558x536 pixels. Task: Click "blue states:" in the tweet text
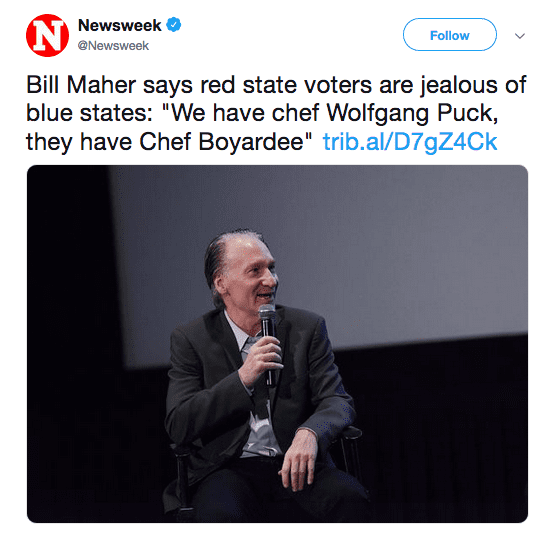coord(89,114)
